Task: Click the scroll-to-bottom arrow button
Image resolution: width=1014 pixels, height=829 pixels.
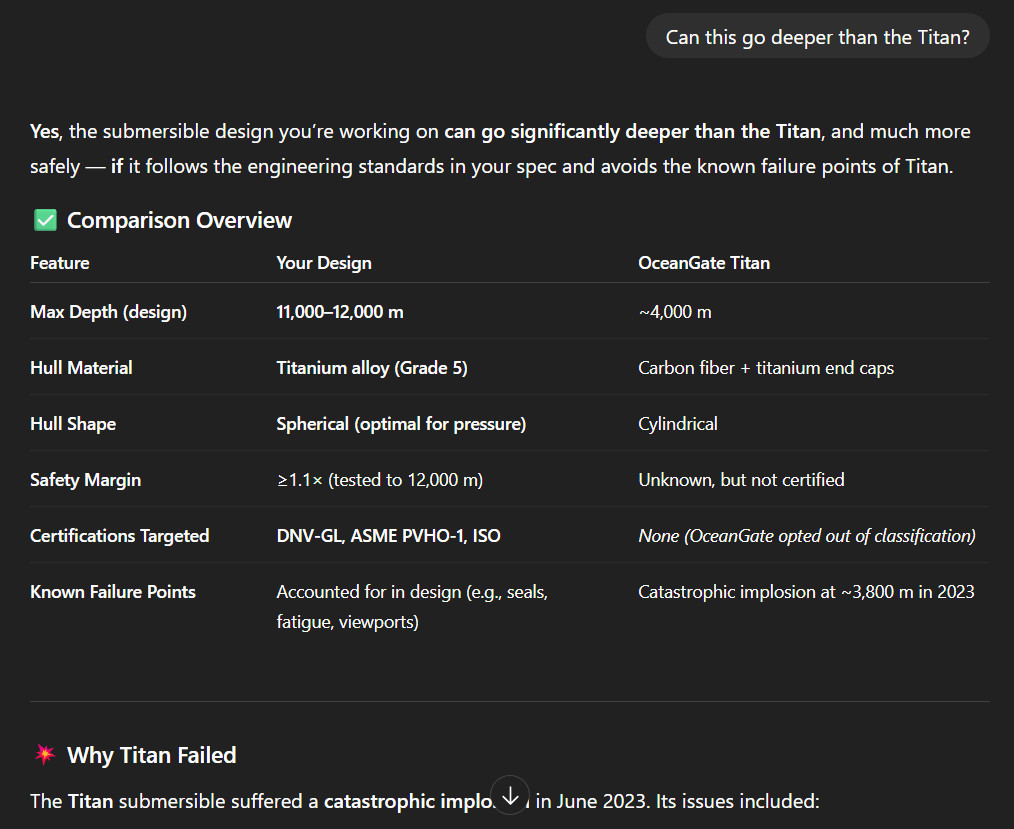Action: (510, 795)
